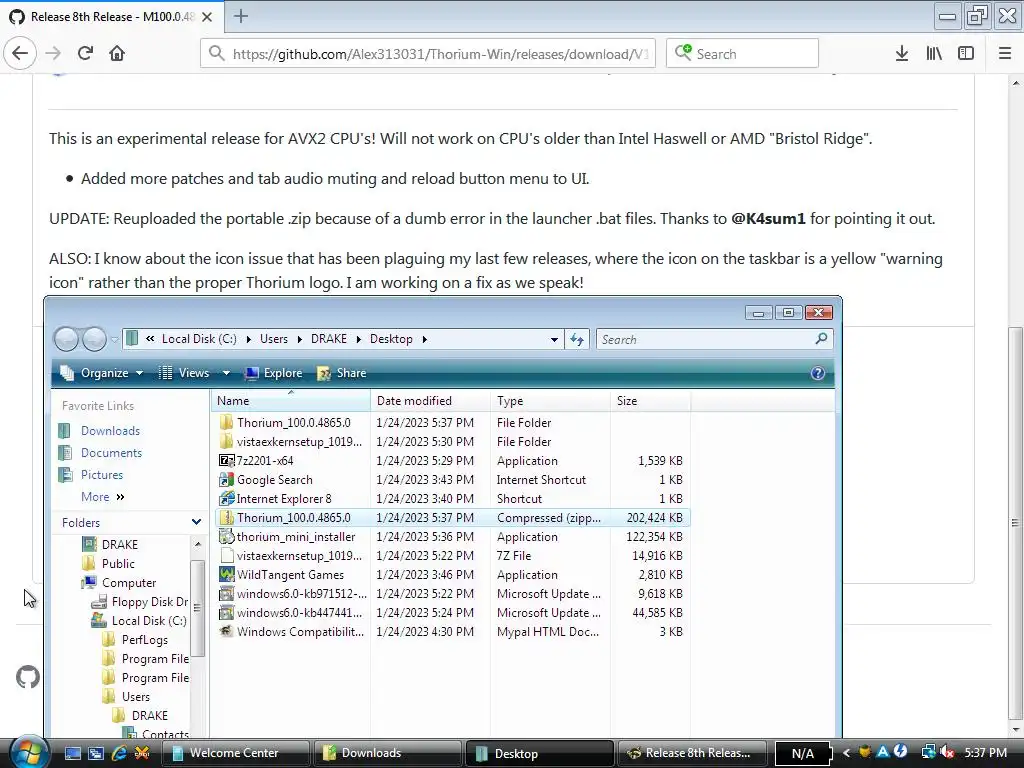Select Users breadcrumb segment
This screenshot has width=1024, height=768.
(x=274, y=339)
